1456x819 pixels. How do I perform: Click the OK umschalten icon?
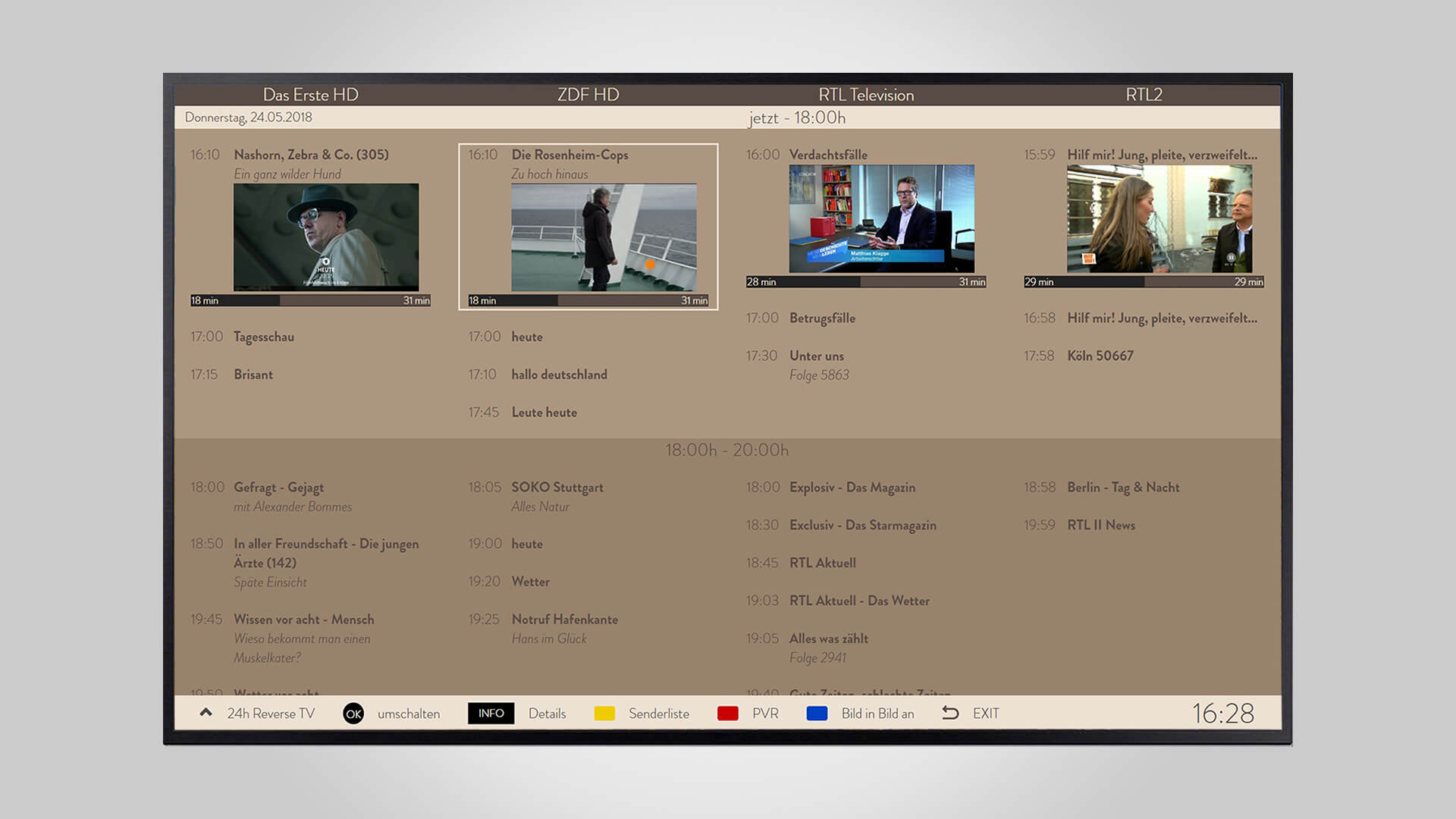(x=353, y=714)
